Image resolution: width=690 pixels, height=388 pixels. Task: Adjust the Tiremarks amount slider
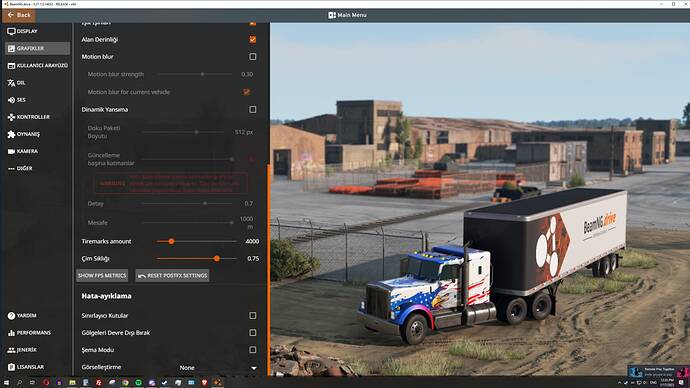(196, 242)
